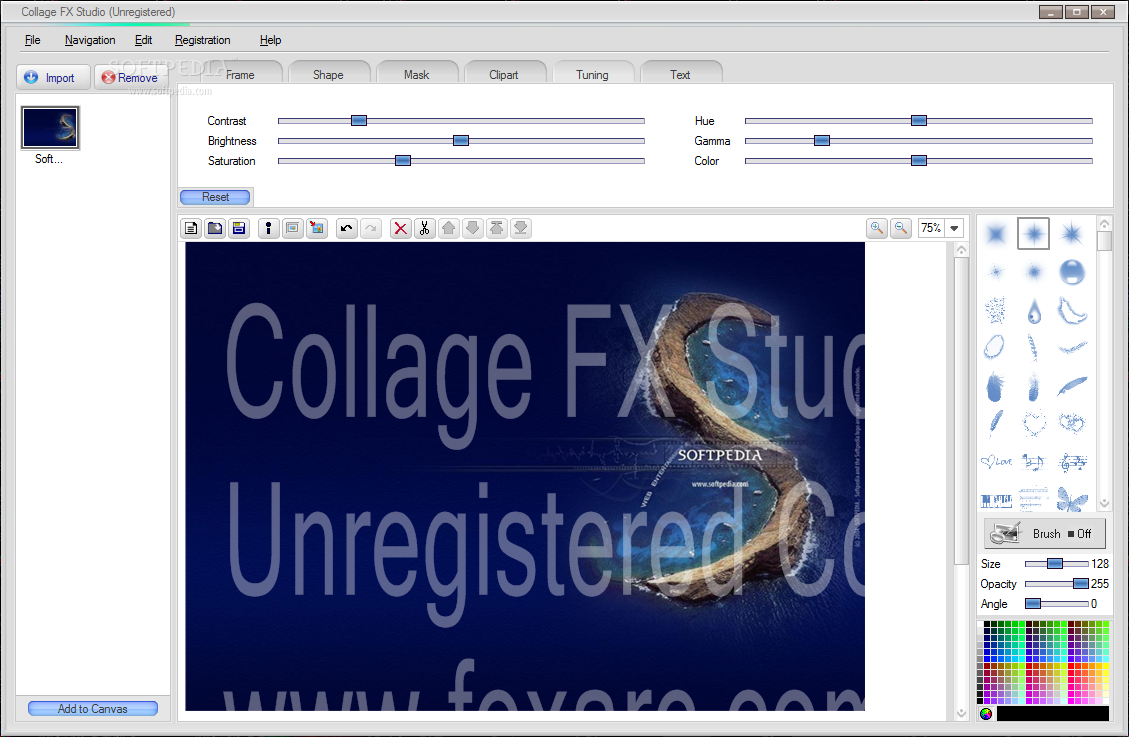Choose the glossy bubble sphere brush
Image resolution: width=1129 pixels, height=737 pixels.
1071,272
